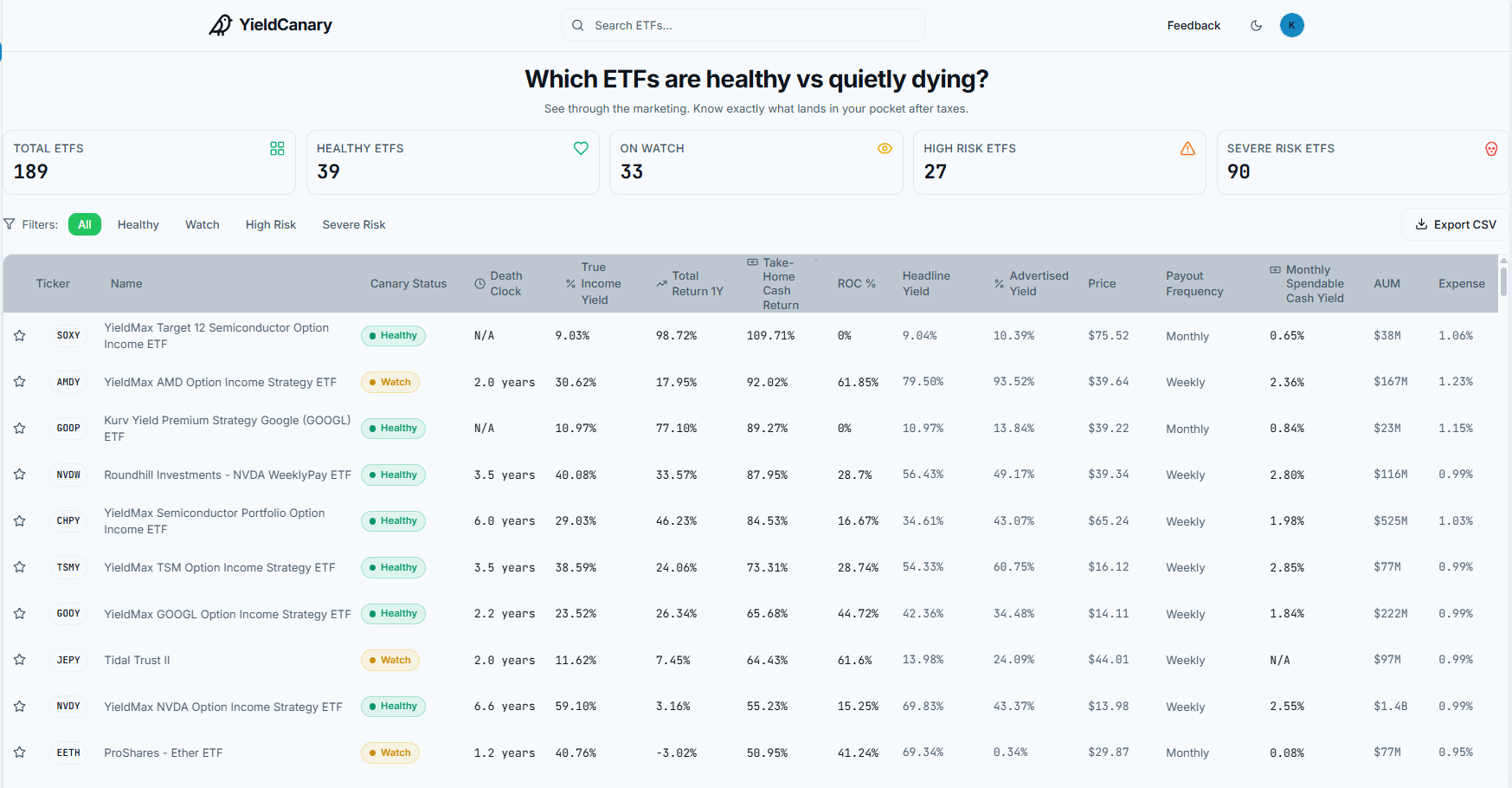Favorite NVDY with the star icon
This screenshot has height=788, width=1512.
click(x=20, y=707)
